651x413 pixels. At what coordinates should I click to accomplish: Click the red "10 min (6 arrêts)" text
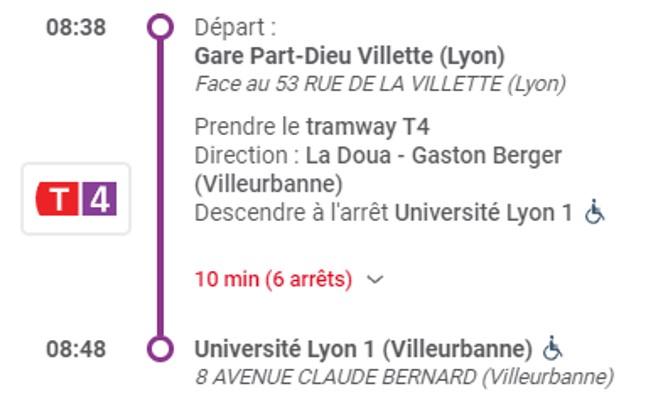pyautogui.click(x=274, y=279)
